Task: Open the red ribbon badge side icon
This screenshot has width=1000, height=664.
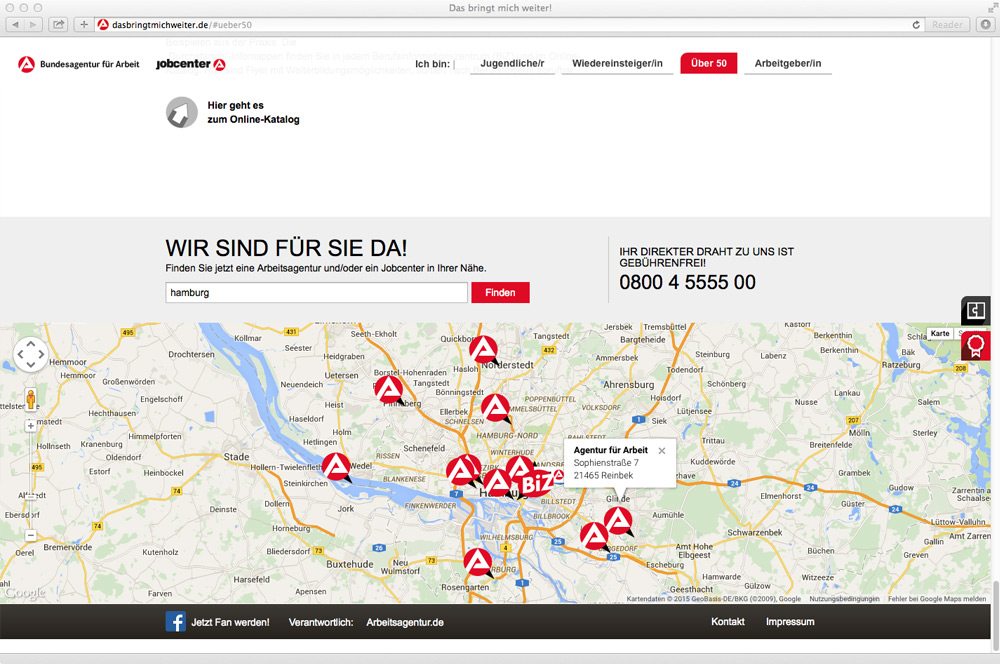Action: click(x=976, y=345)
